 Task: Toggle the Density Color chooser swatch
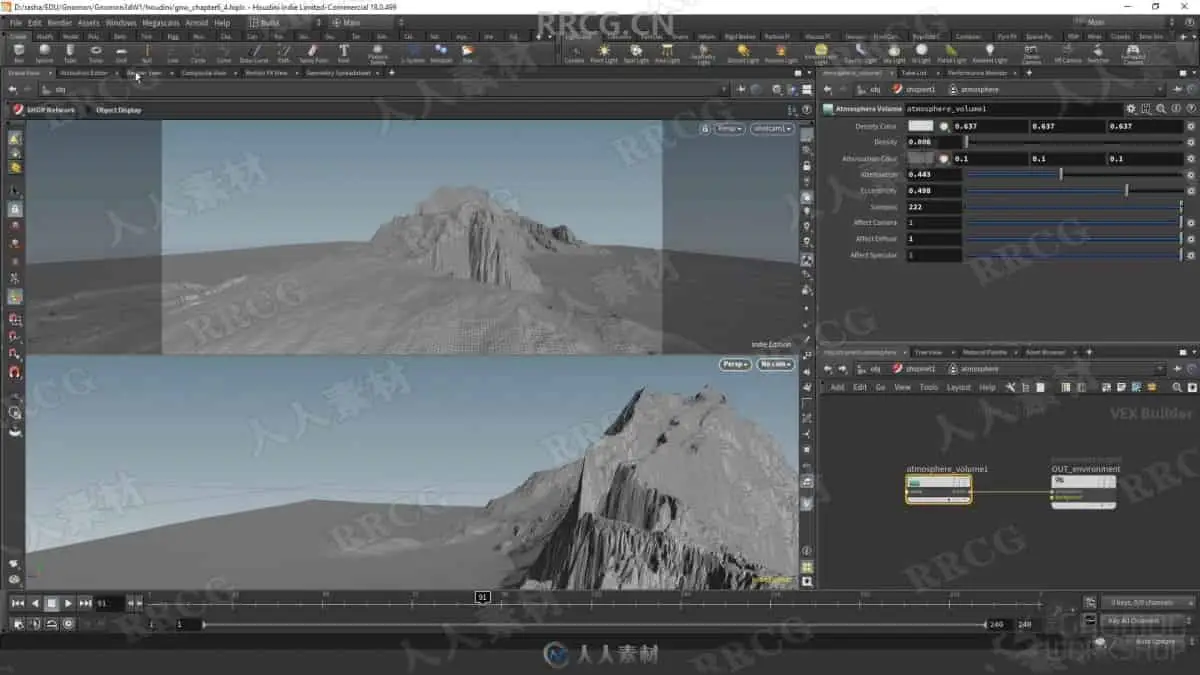coord(920,126)
